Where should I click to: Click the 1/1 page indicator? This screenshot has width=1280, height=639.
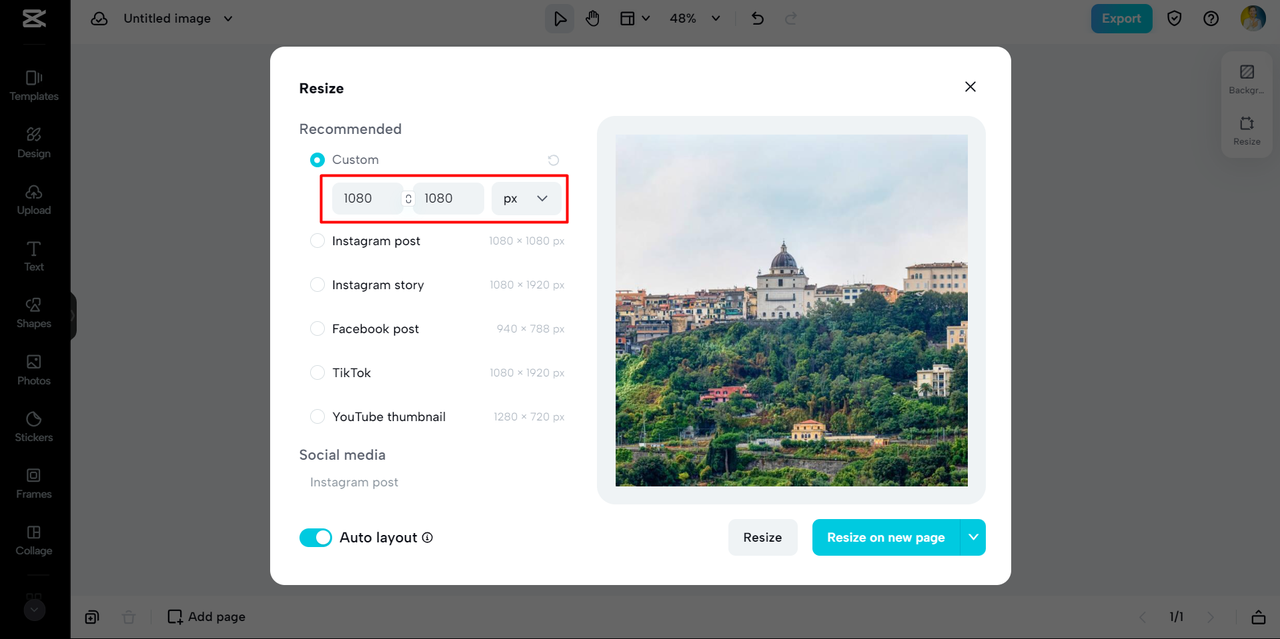(1177, 617)
